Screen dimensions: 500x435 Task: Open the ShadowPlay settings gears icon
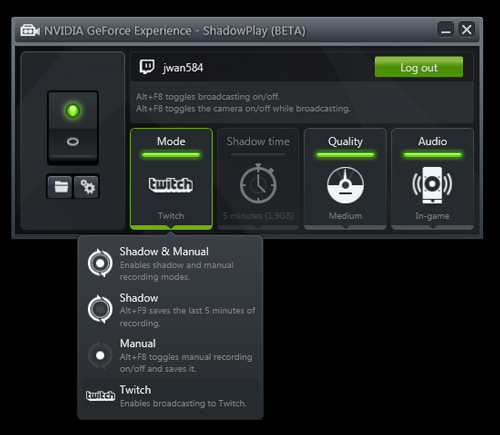87,187
